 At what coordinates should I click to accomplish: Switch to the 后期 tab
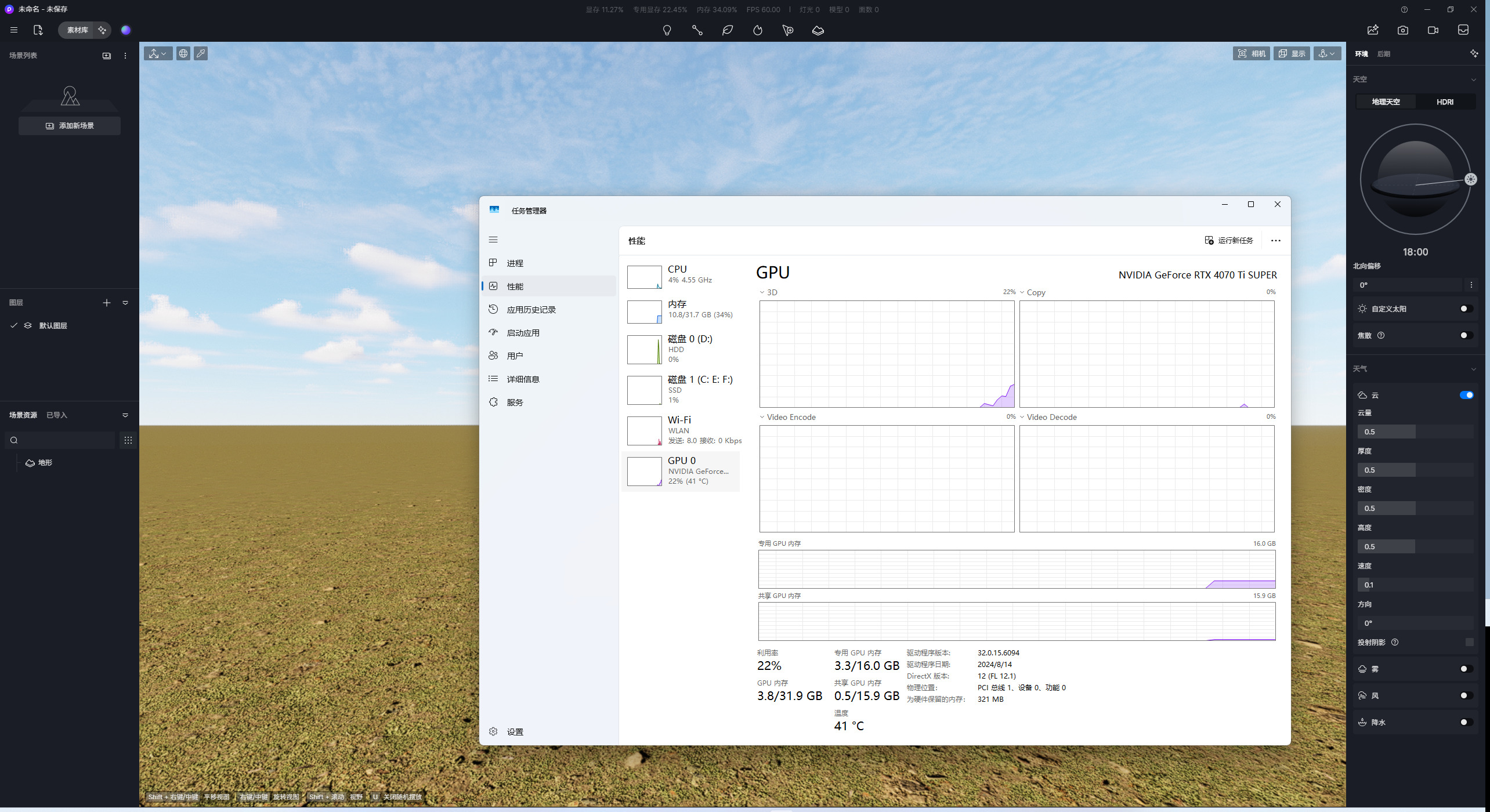(x=1383, y=54)
